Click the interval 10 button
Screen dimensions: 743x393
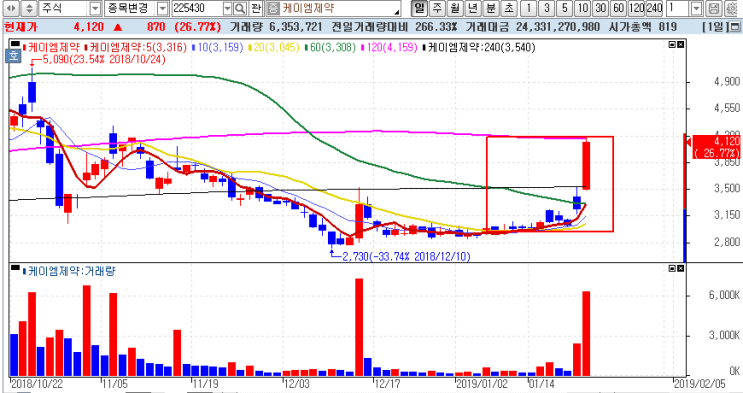582,8
